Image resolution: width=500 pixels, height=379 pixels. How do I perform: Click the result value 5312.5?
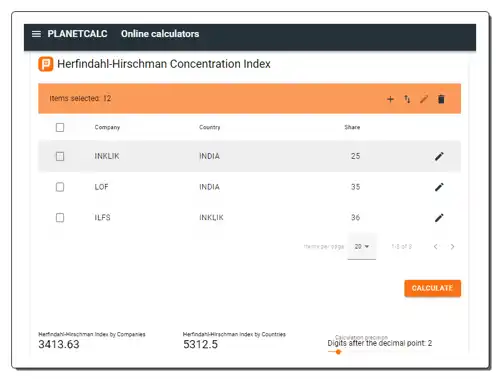(200, 344)
